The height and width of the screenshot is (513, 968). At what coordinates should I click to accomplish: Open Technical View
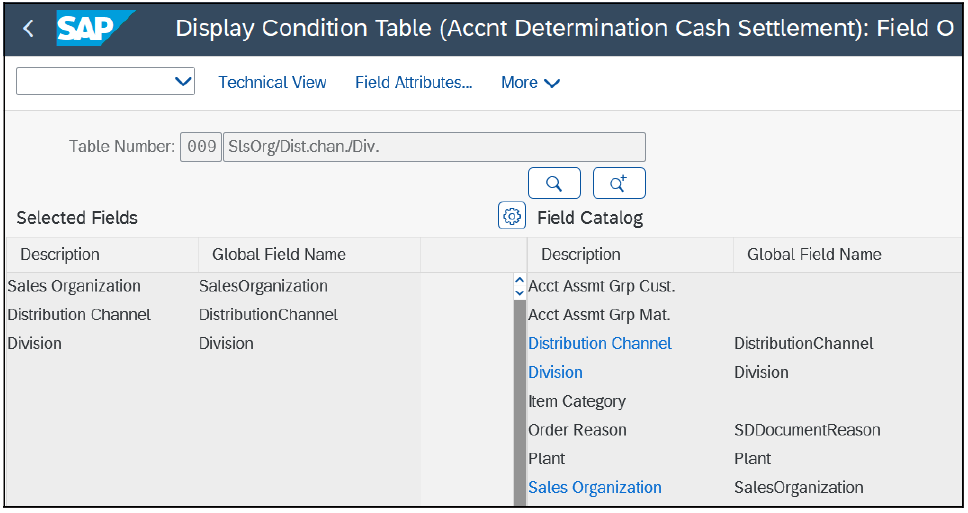tap(272, 82)
